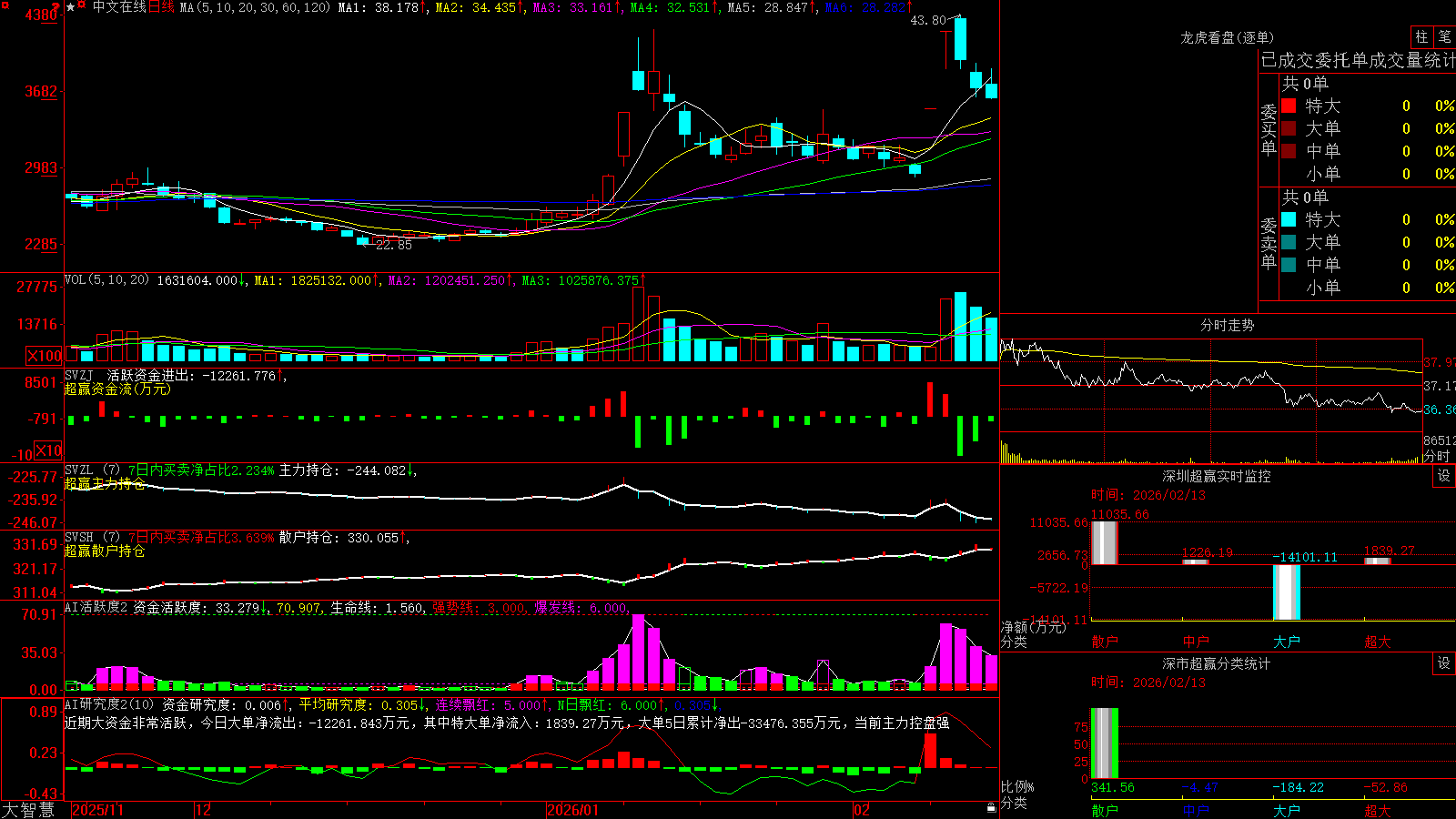Click the AI研究度2(10) indicator label
The height and width of the screenshot is (819, 1456).
[109, 705]
